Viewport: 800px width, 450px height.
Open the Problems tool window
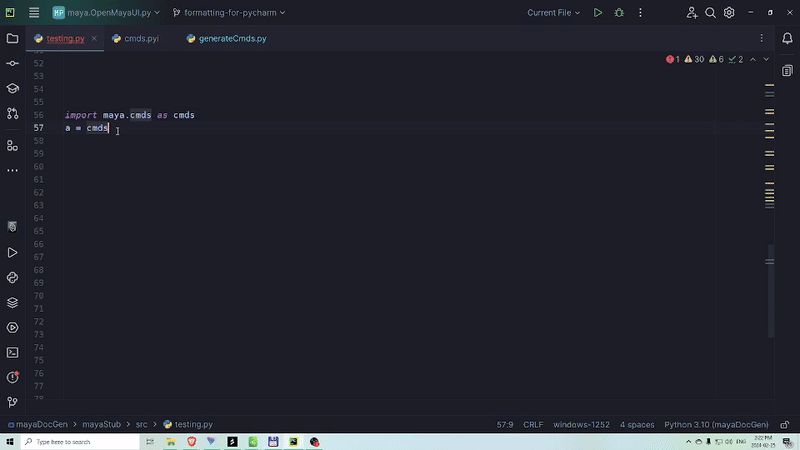(12, 377)
